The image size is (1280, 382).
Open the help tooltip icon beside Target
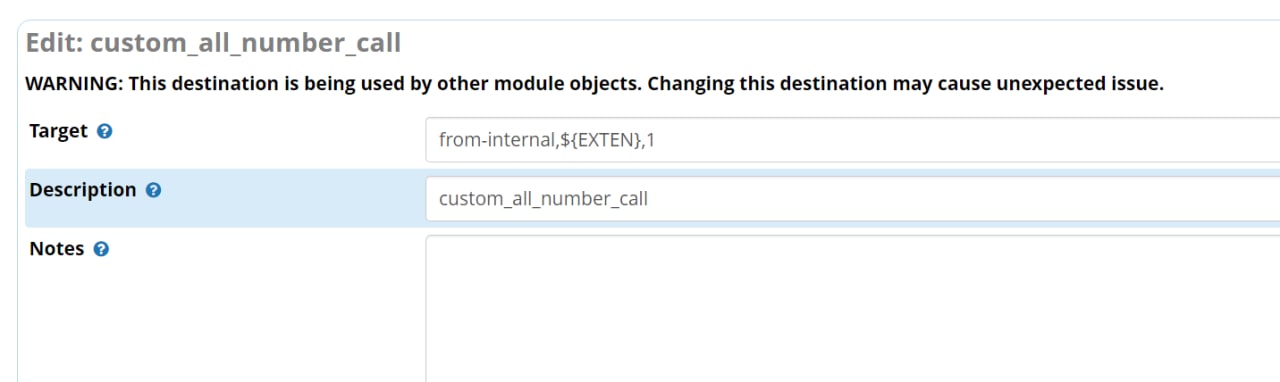[104, 131]
